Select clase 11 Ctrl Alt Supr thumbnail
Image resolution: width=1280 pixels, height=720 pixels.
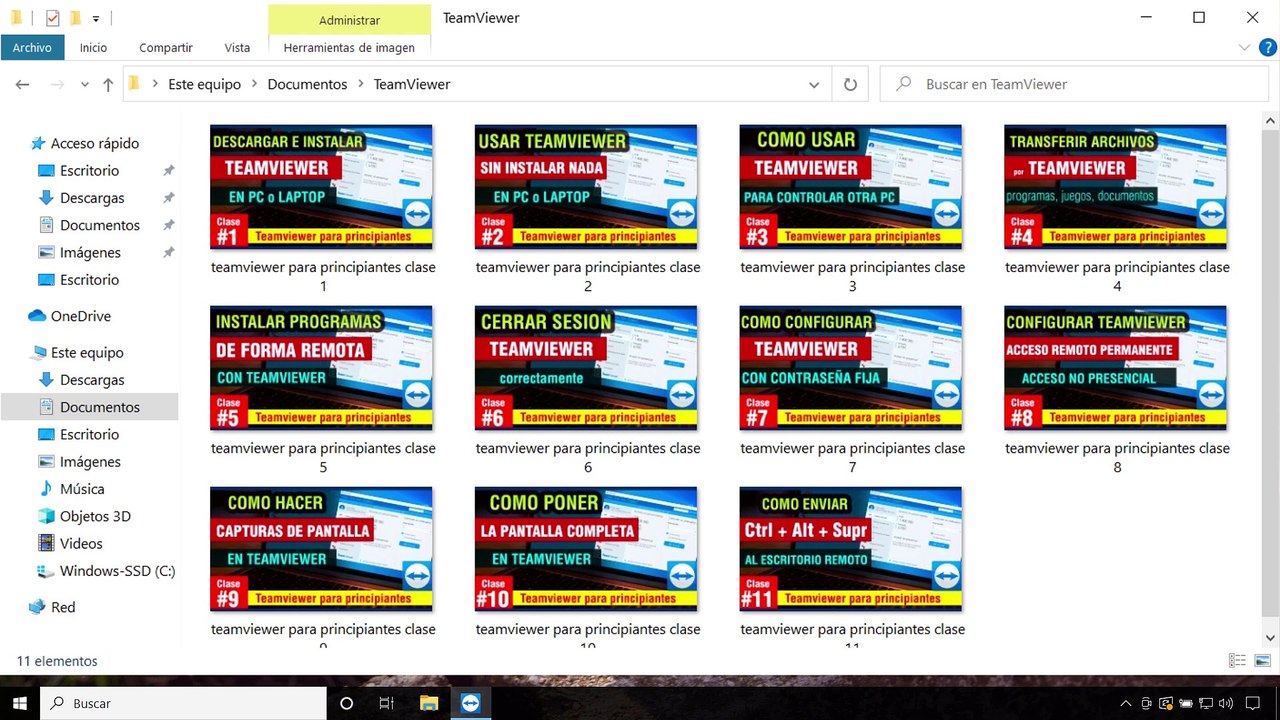851,549
